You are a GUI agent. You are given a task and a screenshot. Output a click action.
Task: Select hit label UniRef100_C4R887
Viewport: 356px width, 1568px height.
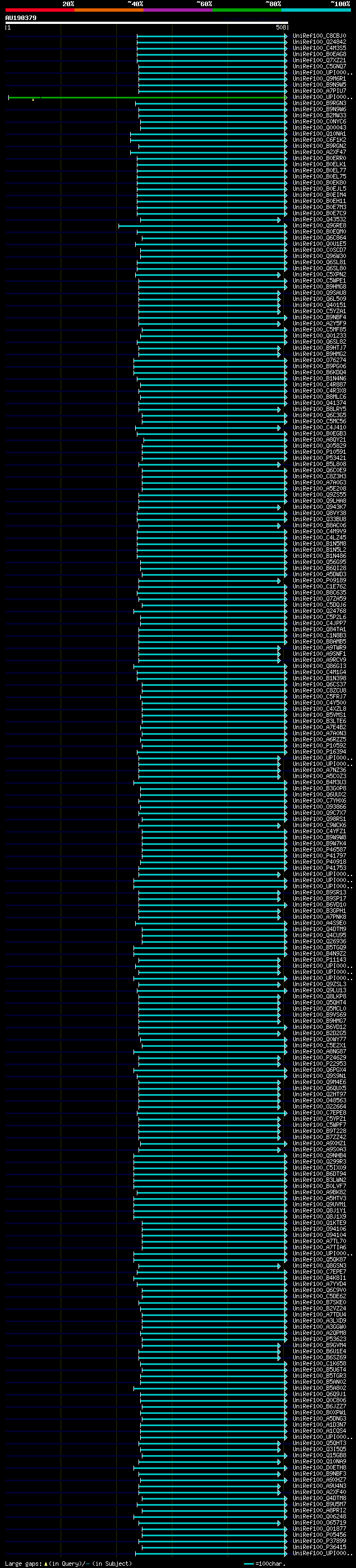319,385
